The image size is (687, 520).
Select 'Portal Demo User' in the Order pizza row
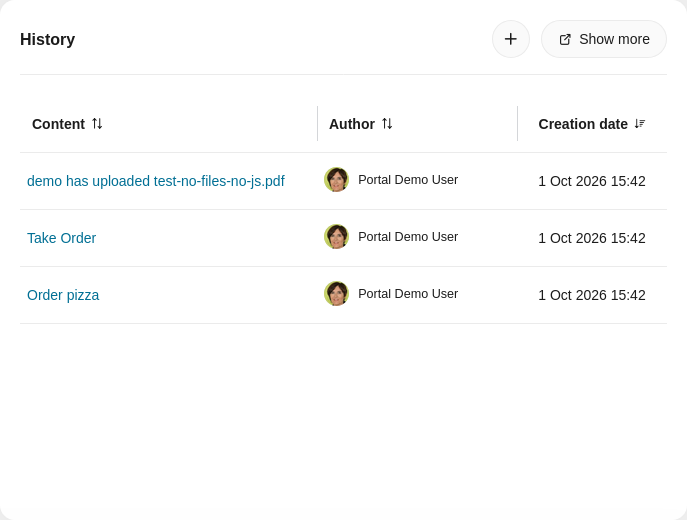coord(408,294)
